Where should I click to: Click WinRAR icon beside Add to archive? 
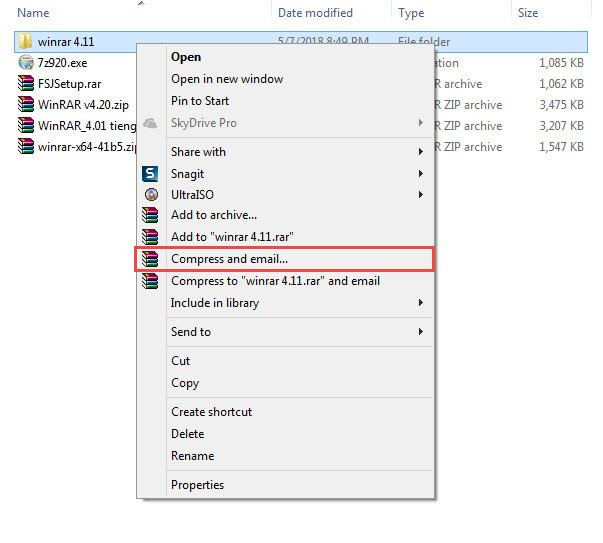(x=150, y=215)
